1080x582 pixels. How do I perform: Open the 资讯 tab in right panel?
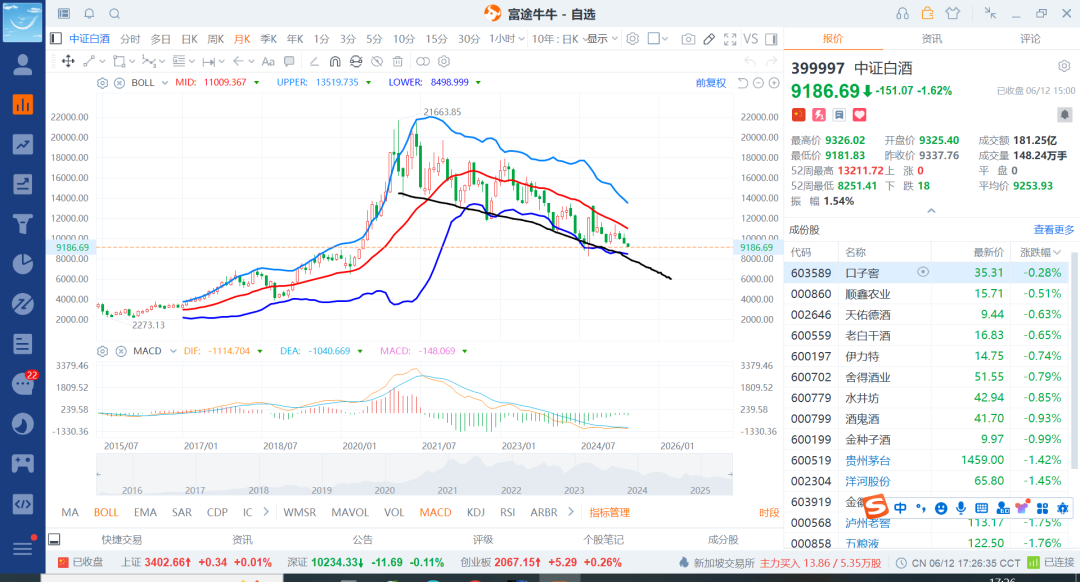(931, 39)
